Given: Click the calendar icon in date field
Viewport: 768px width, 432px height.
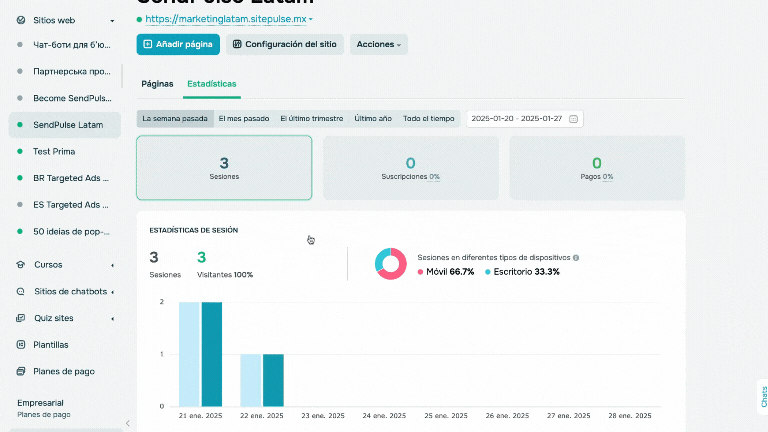Looking at the screenshot, I should point(573,119).
